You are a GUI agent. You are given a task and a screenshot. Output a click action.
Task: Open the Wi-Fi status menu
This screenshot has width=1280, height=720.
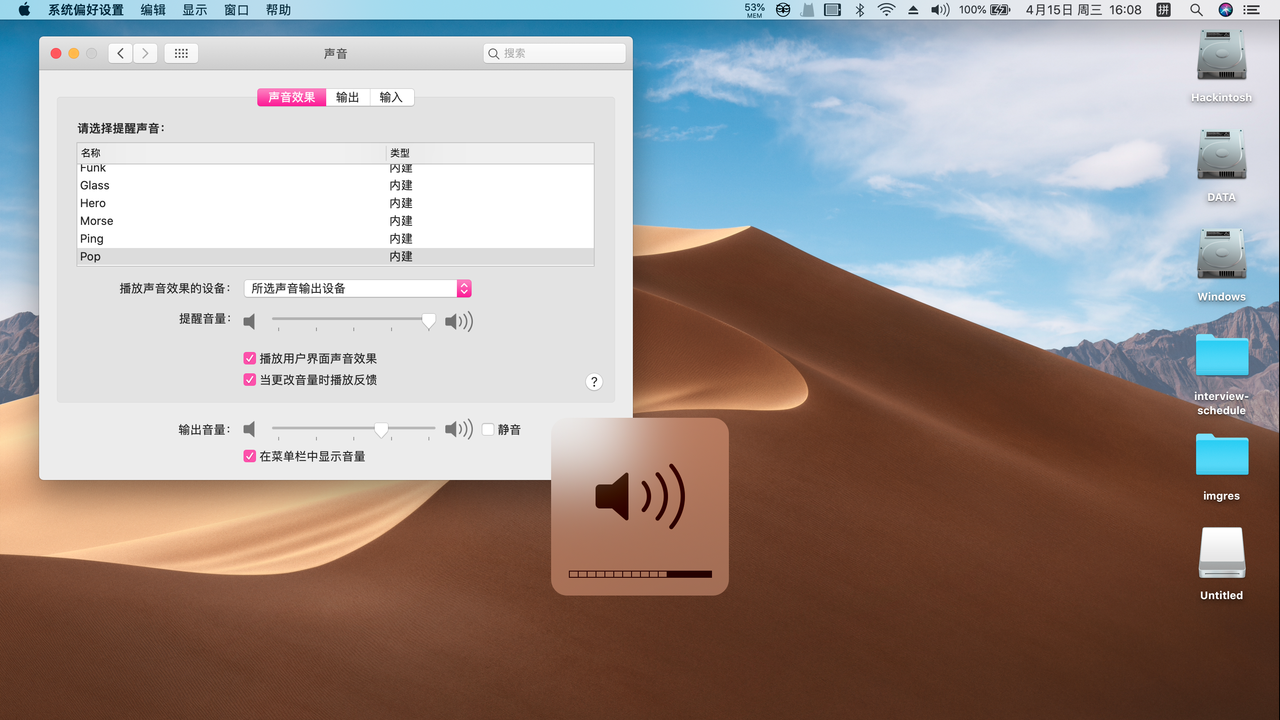tap(886, 10)
